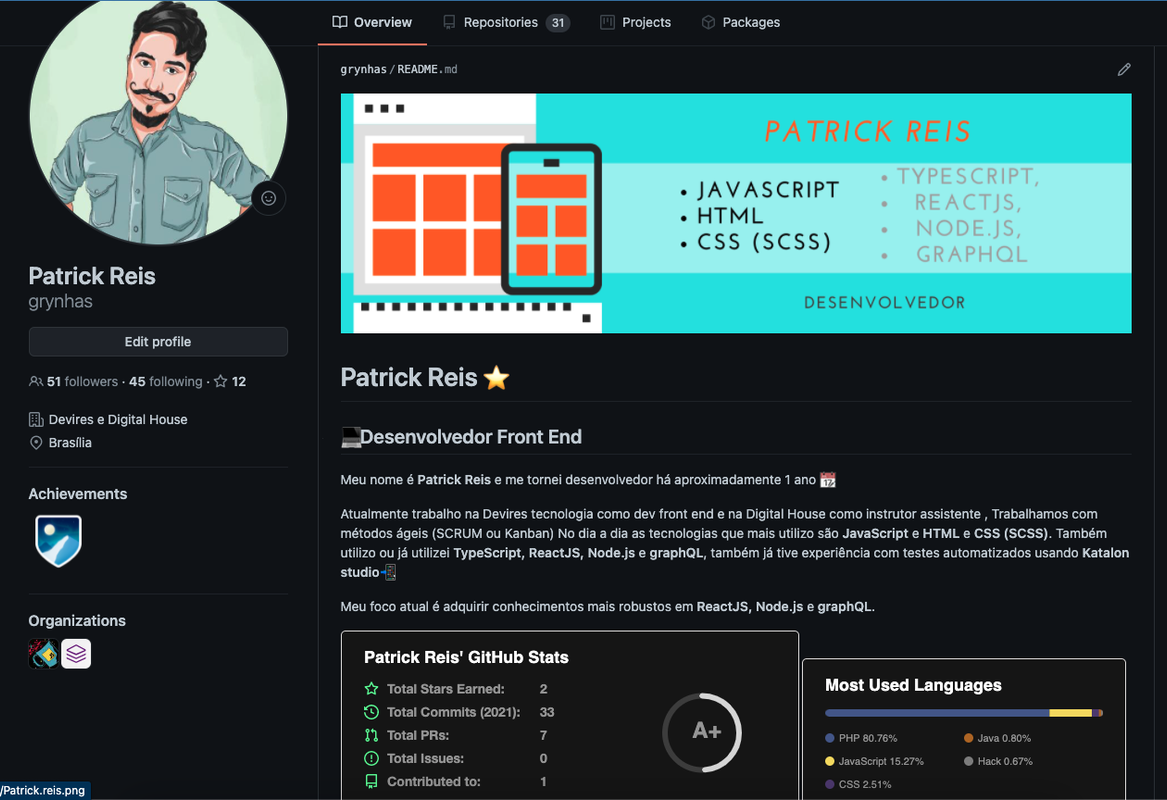Image resolution: width=1167 pixels, height=800 pixels.
Task: Click the Total Stars Earned star icon
Action: click(x=371, y=689)
